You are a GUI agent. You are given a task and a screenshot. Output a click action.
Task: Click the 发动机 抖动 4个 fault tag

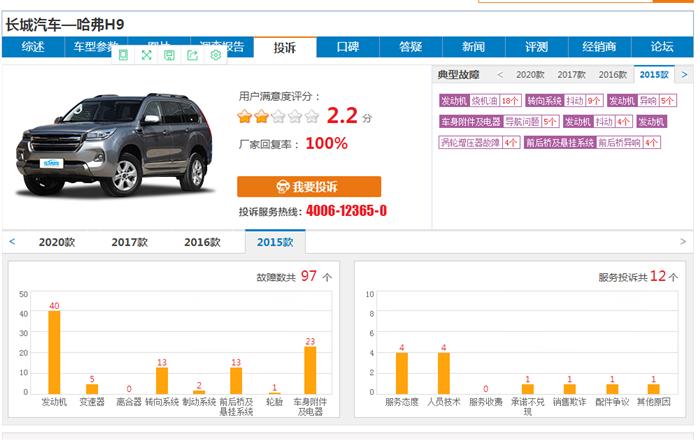598,121
